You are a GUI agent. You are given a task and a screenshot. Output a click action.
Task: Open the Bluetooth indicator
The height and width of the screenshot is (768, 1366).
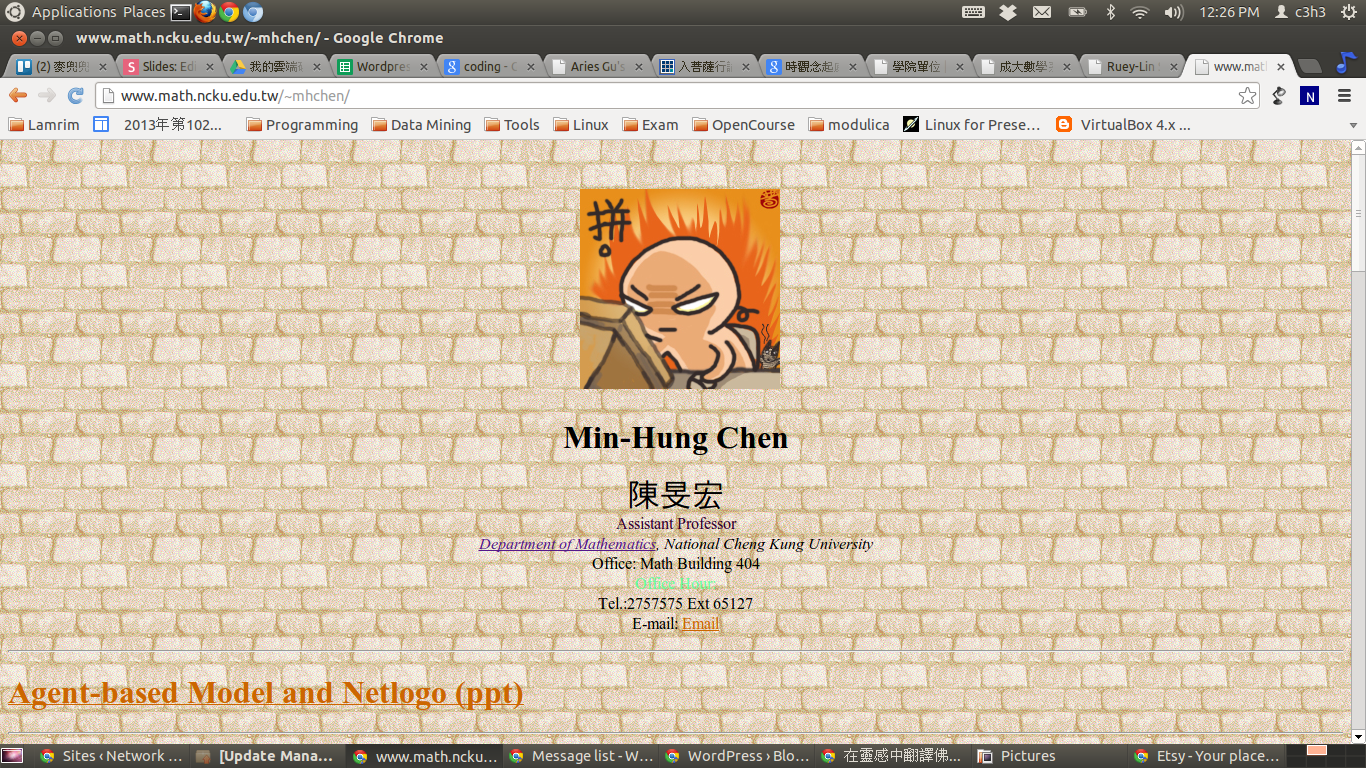[1110, 12]
